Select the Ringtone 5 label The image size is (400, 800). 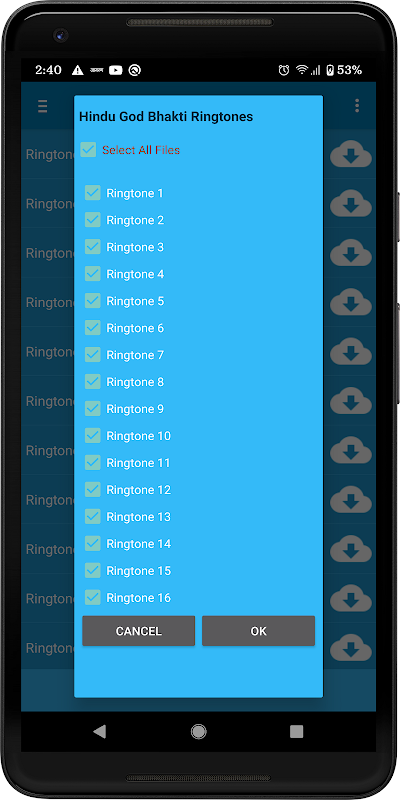coord(135,301)
